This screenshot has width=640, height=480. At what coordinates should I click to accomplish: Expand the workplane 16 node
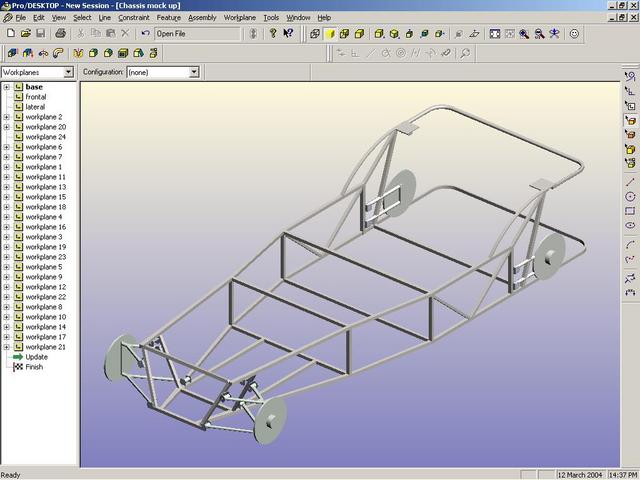click(x=7, y=227)
